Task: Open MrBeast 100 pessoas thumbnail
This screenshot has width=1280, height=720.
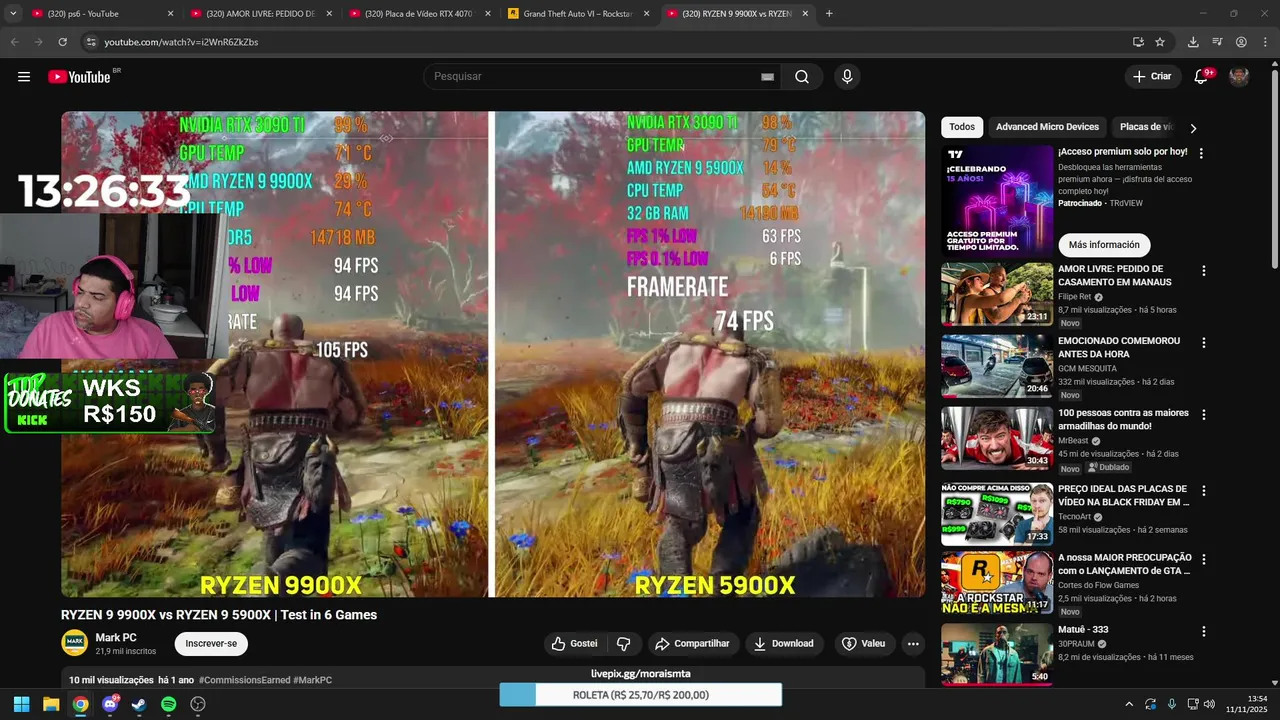Action: click(x=996, y=438)
